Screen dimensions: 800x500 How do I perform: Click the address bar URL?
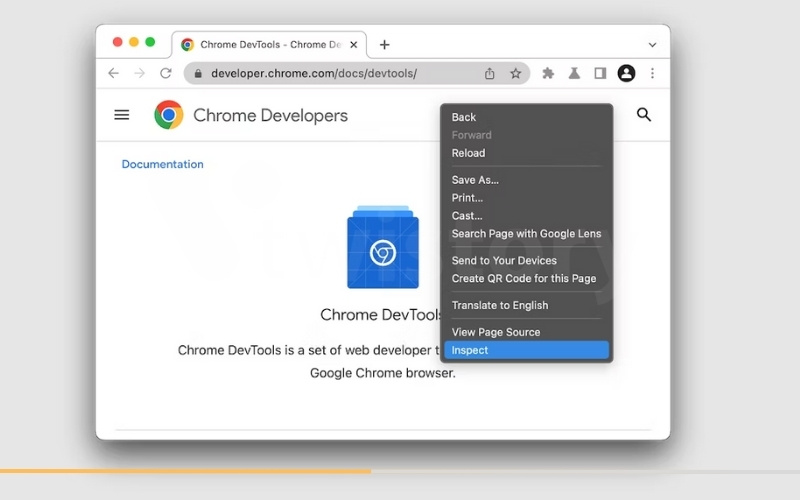tap(314, 73)
